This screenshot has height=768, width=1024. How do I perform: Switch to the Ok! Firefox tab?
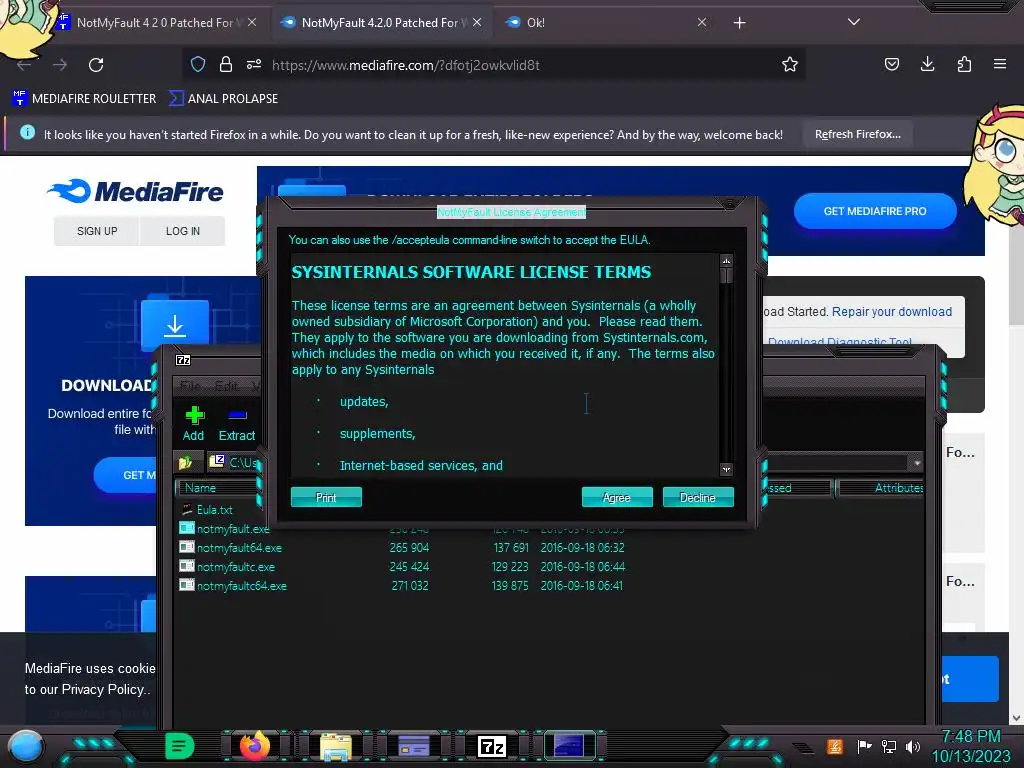[x=536, y=22]
